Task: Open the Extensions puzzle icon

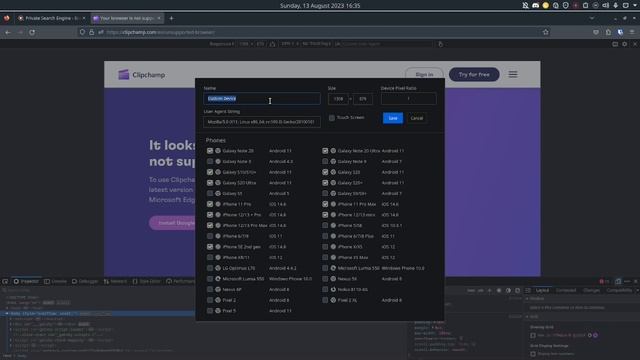Action: 608,32
